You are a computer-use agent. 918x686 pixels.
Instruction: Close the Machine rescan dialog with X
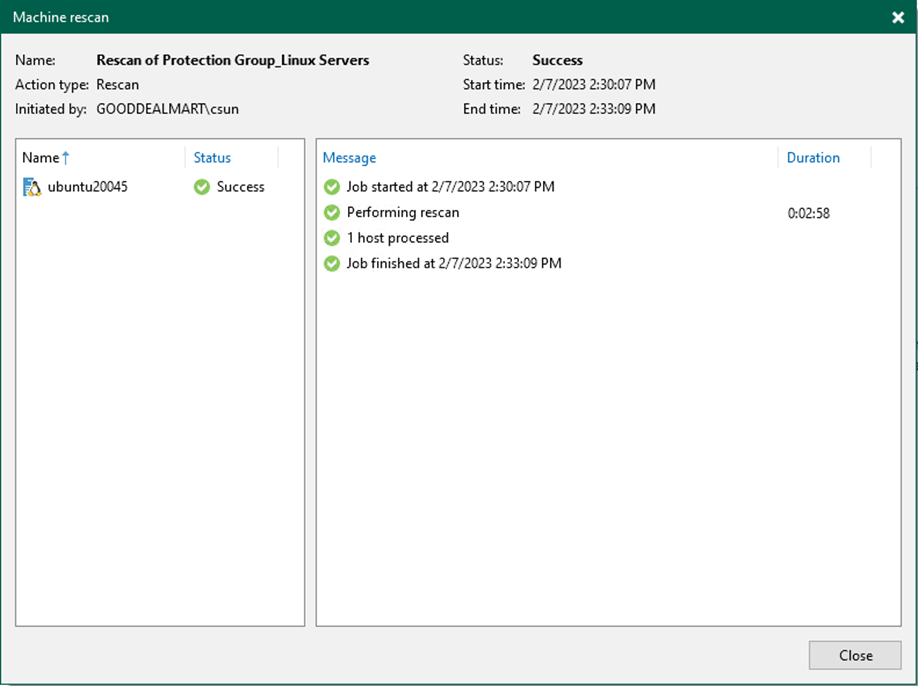[x=897, y=17]
